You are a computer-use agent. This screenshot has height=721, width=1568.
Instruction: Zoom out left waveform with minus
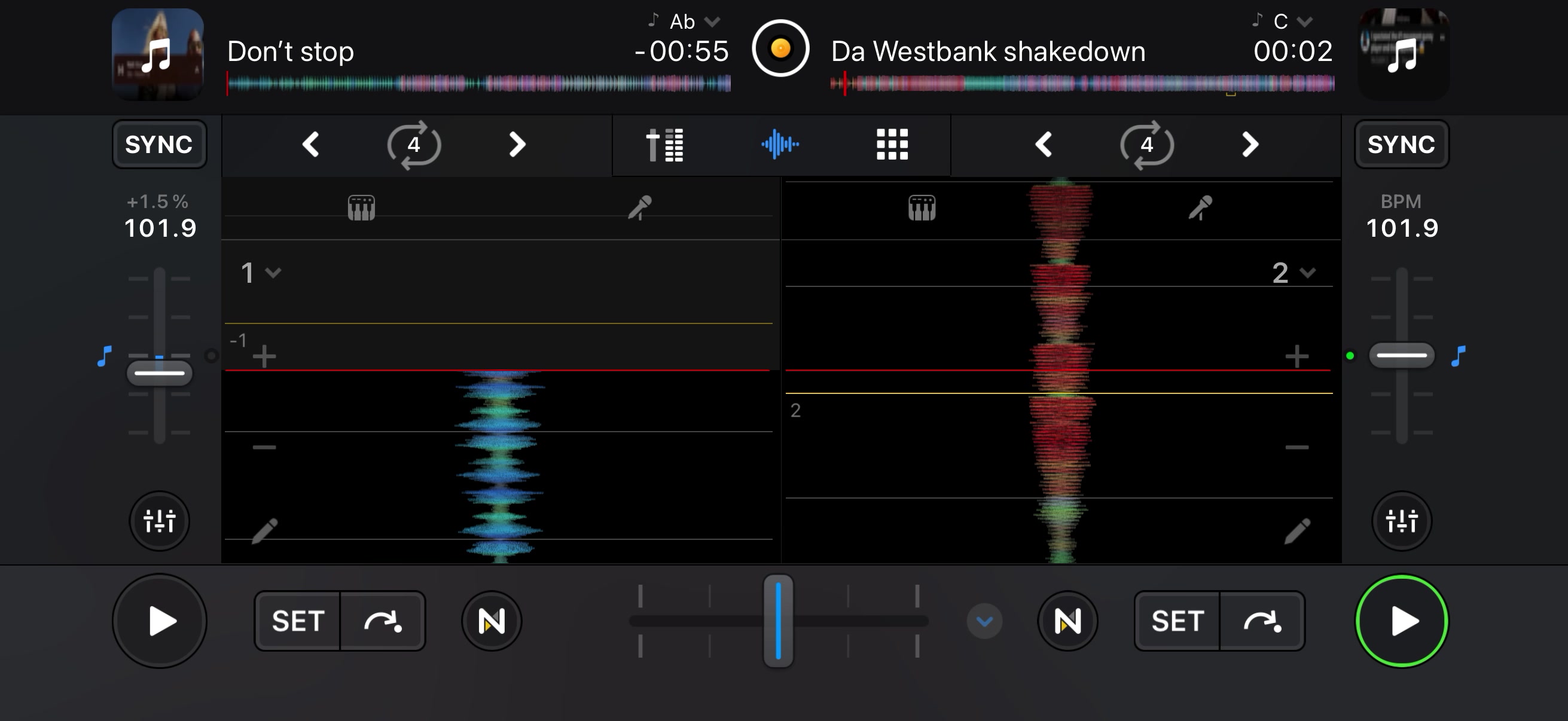264,447
